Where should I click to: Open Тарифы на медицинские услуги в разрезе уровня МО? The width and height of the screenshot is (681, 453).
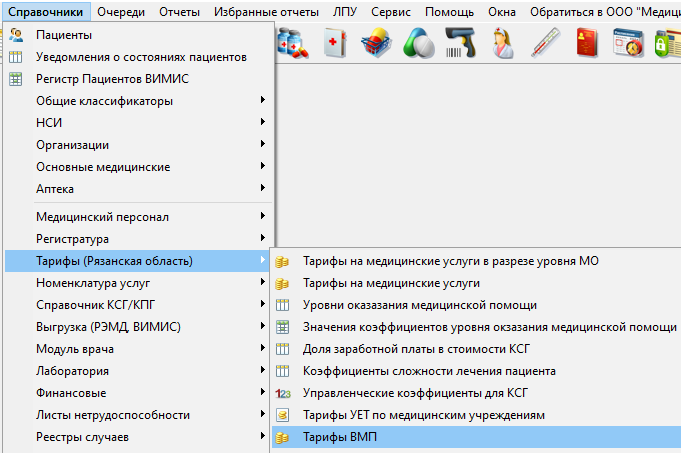pyautogui.click(x=476, y=261)
